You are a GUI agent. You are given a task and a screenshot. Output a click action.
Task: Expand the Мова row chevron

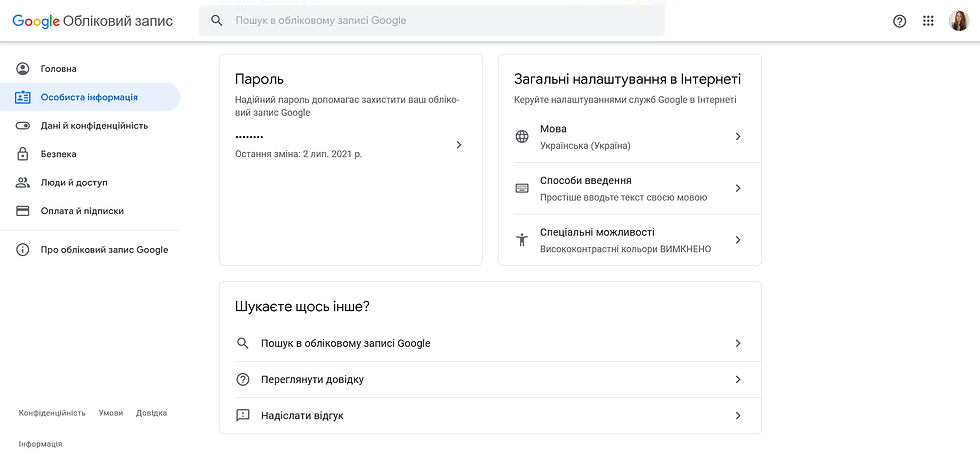pos(738,136)
